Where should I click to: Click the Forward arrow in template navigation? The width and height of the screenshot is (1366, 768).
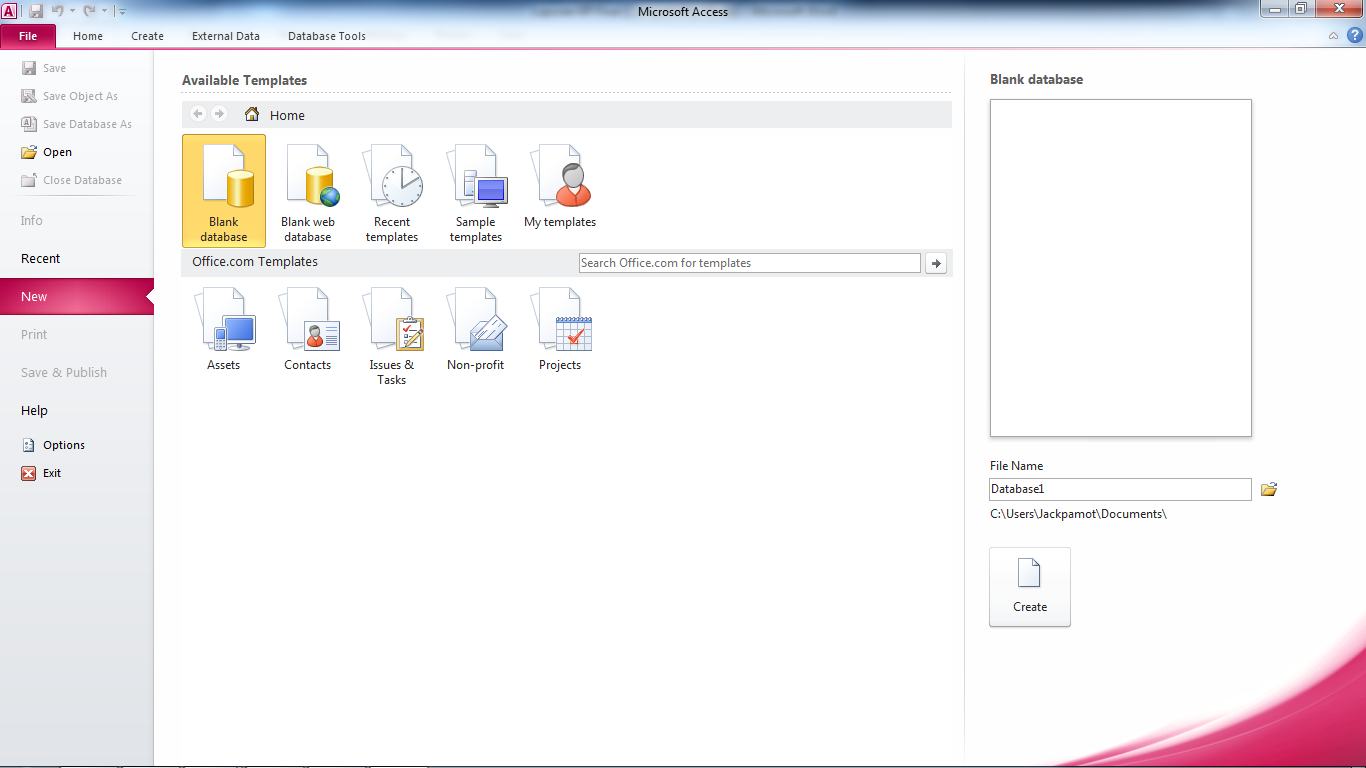coord(219,114)
